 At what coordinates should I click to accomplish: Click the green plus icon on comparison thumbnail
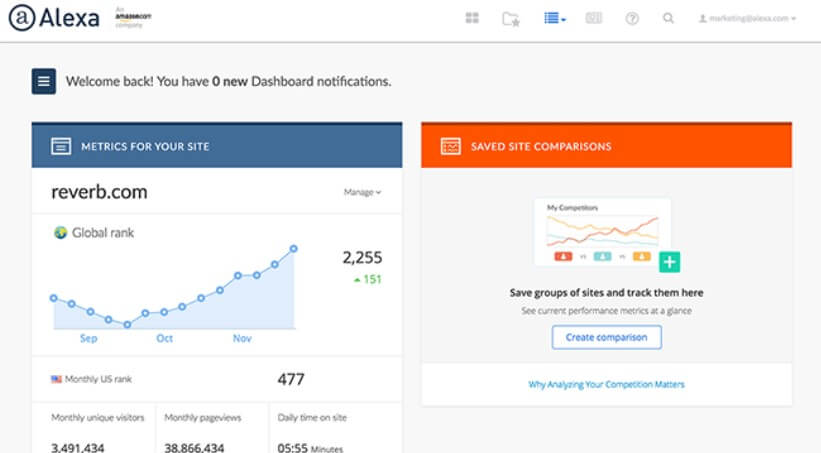pos(670,262)
